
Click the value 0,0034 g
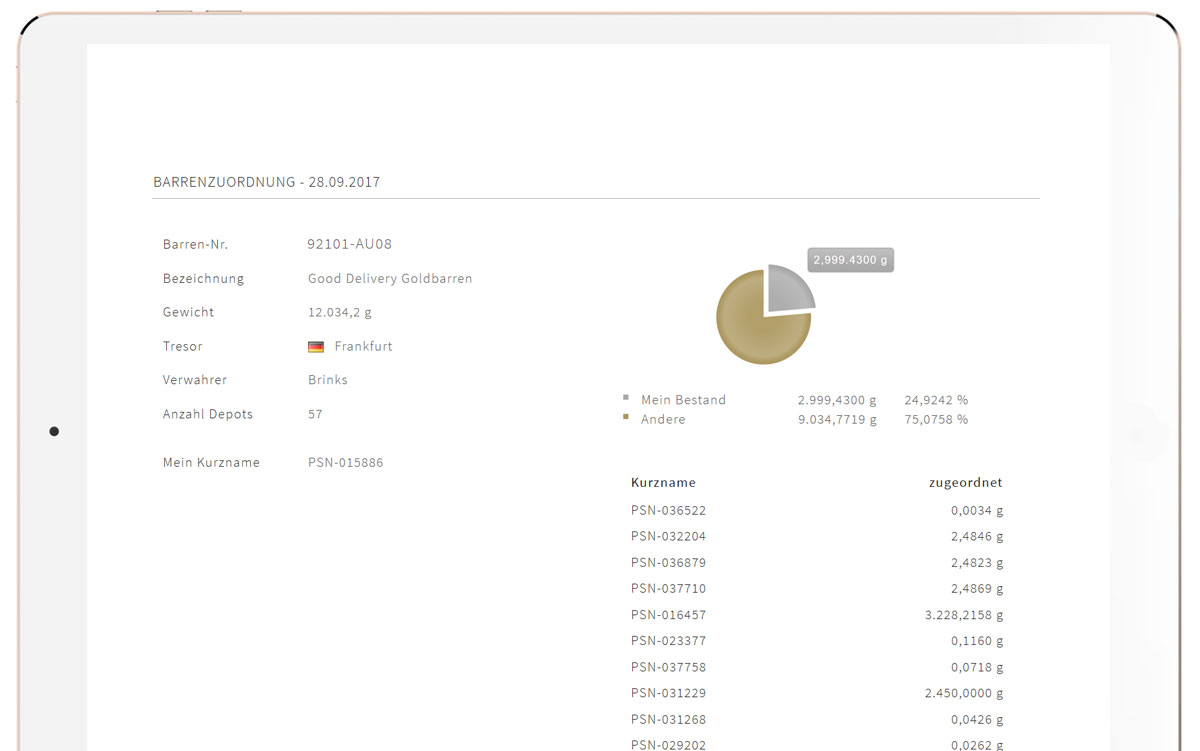(x=977, y=510)
